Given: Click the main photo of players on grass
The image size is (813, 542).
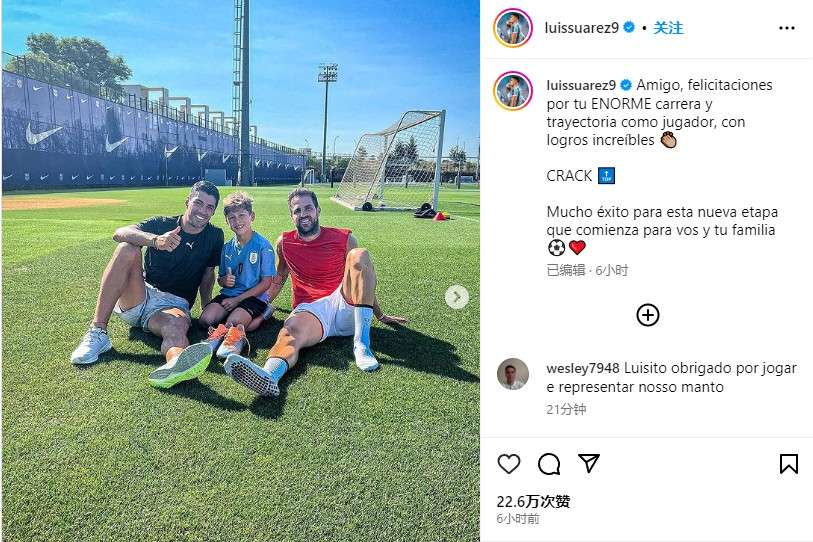Looking at the screenshot, I should (x=241, y=271).
